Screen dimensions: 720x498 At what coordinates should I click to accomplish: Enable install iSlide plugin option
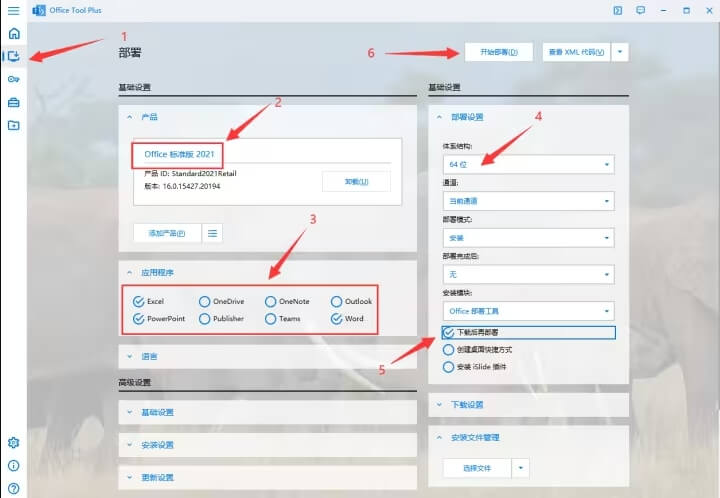pyautogui.click(x=475, y=367)
